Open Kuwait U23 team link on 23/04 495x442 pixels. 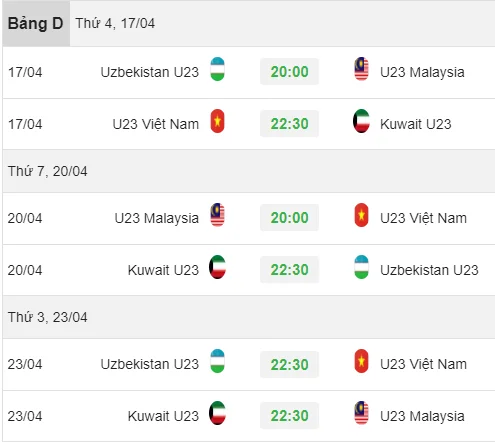(163, 416)
